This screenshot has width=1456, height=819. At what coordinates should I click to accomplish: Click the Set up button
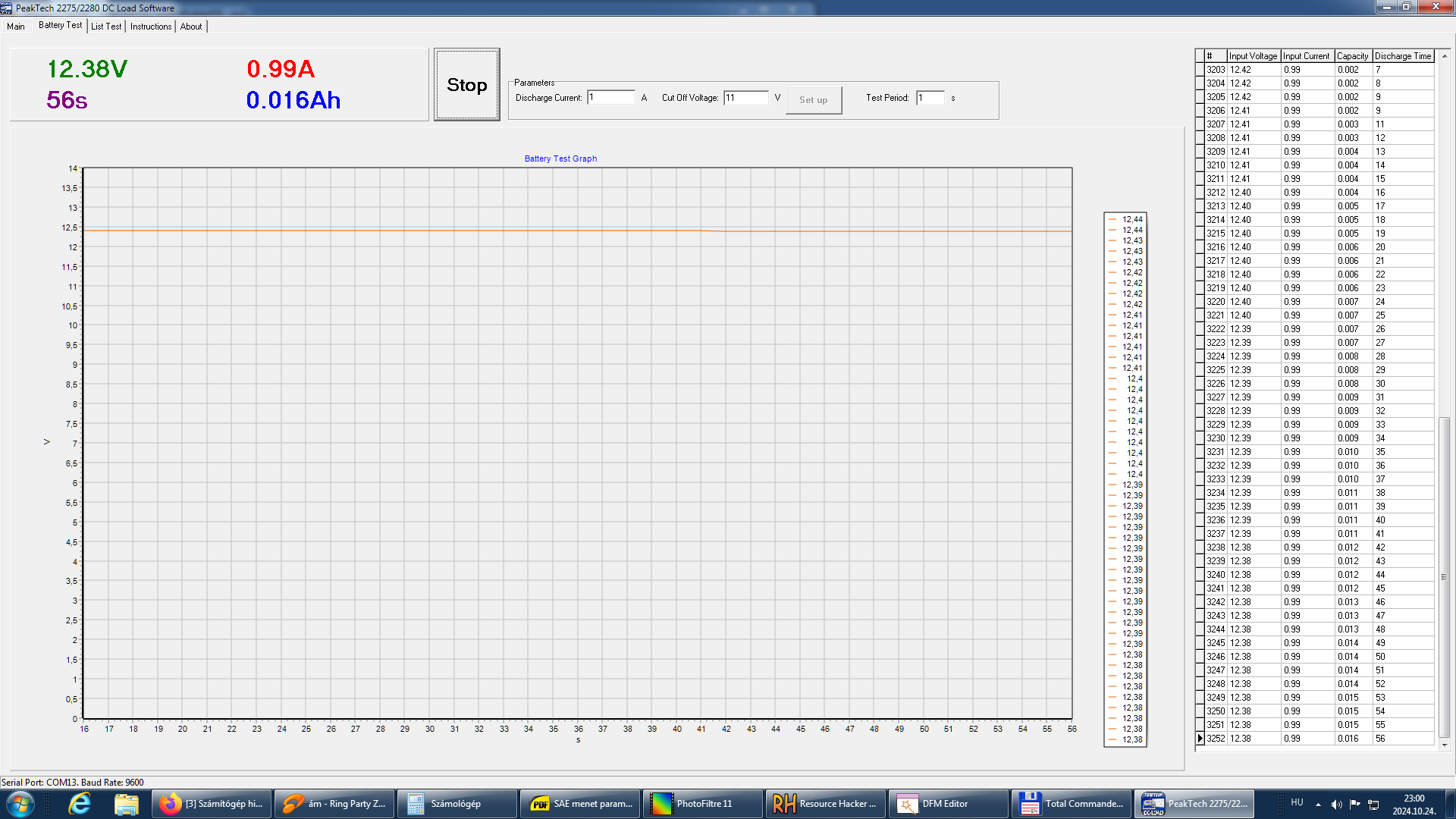(x=813, y=100)
